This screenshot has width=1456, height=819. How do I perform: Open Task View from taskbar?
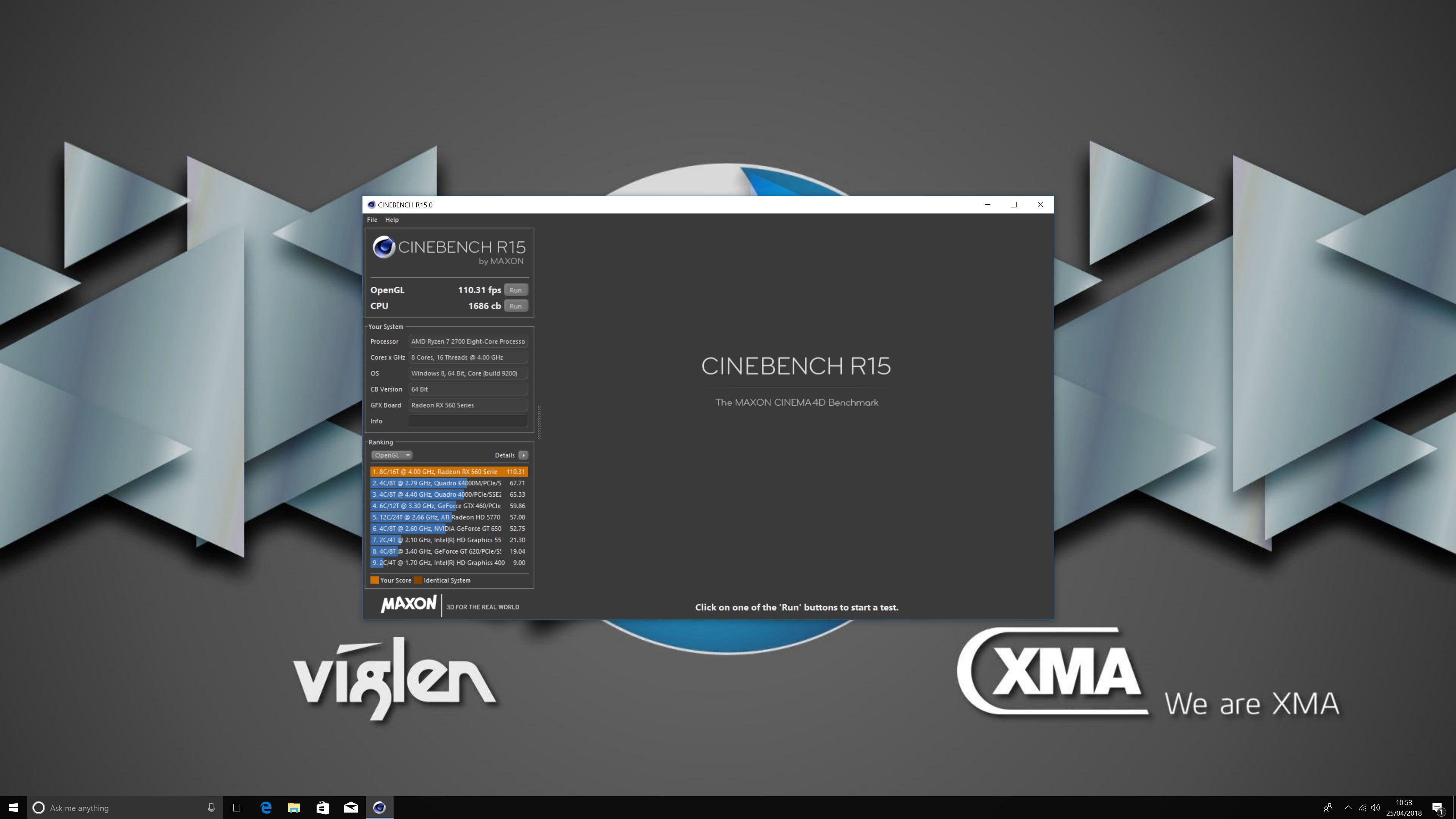point(236,808)
